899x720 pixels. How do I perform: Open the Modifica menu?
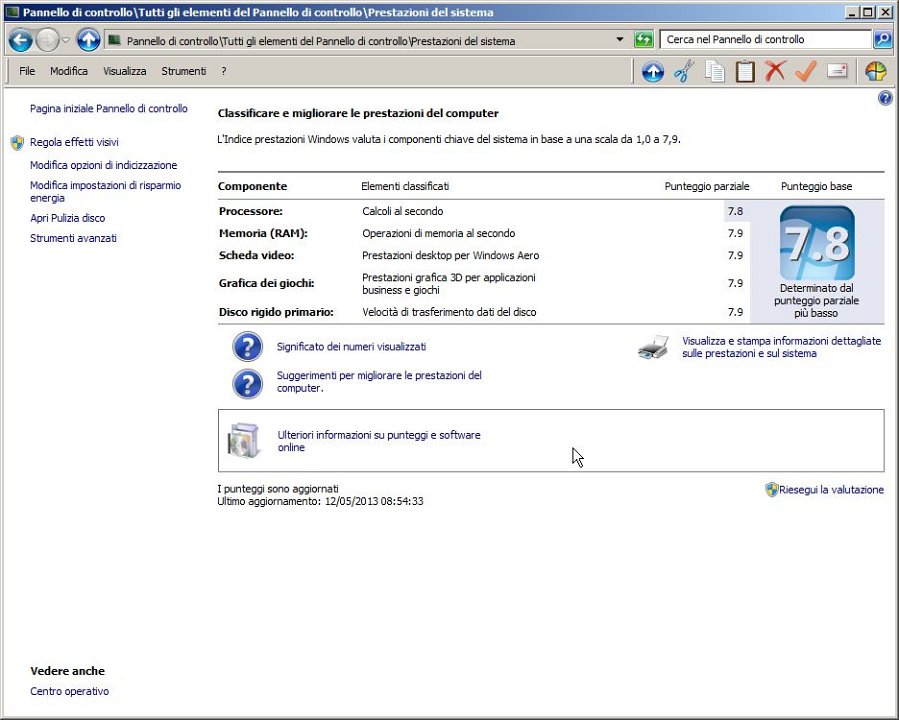click(69, 71)
